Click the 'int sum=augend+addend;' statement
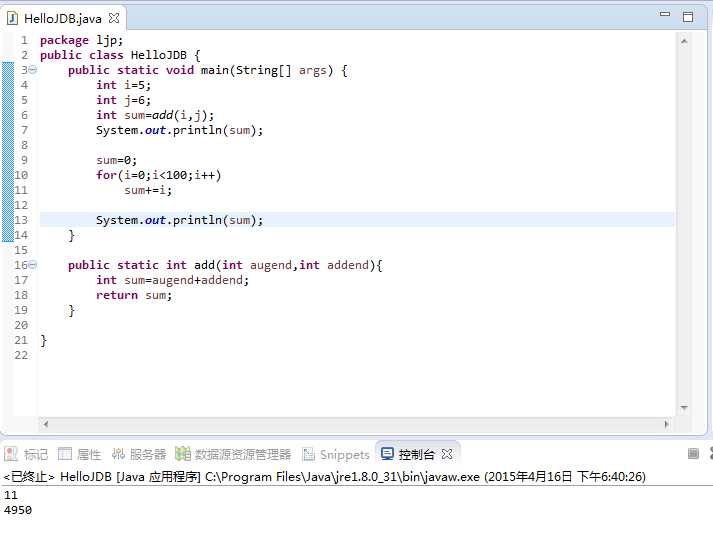The image size is (713, 552). [172, 280]
